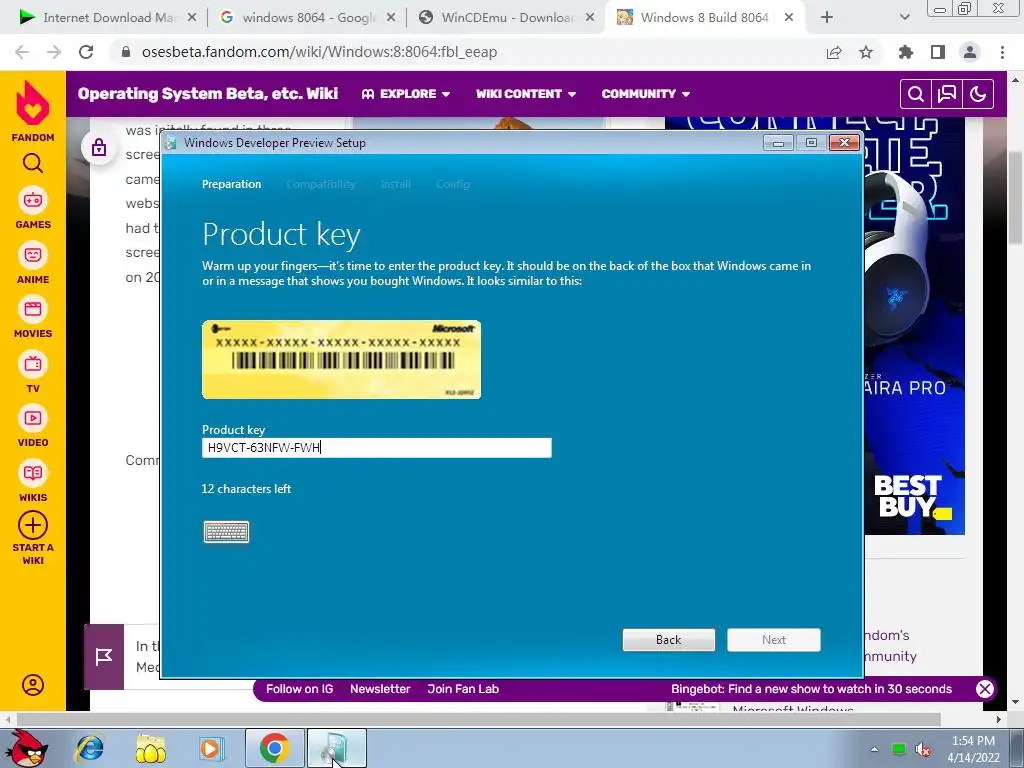This screenshot has width=1024, height=768.
Task: Bookmark this page with the star icon
Action: [x=866, y=52]
